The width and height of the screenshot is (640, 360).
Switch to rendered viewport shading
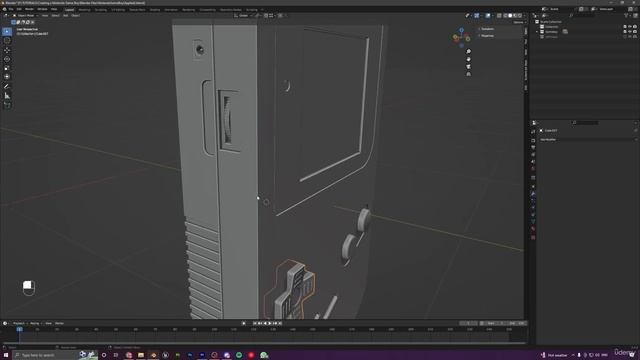click(520, 16)
